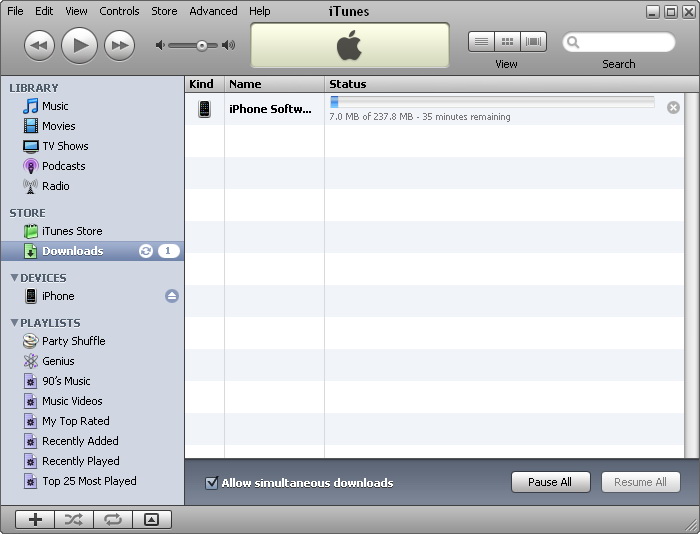700x534 pixels.
Task: Sort by the Status column header
Action: [504, 84]
